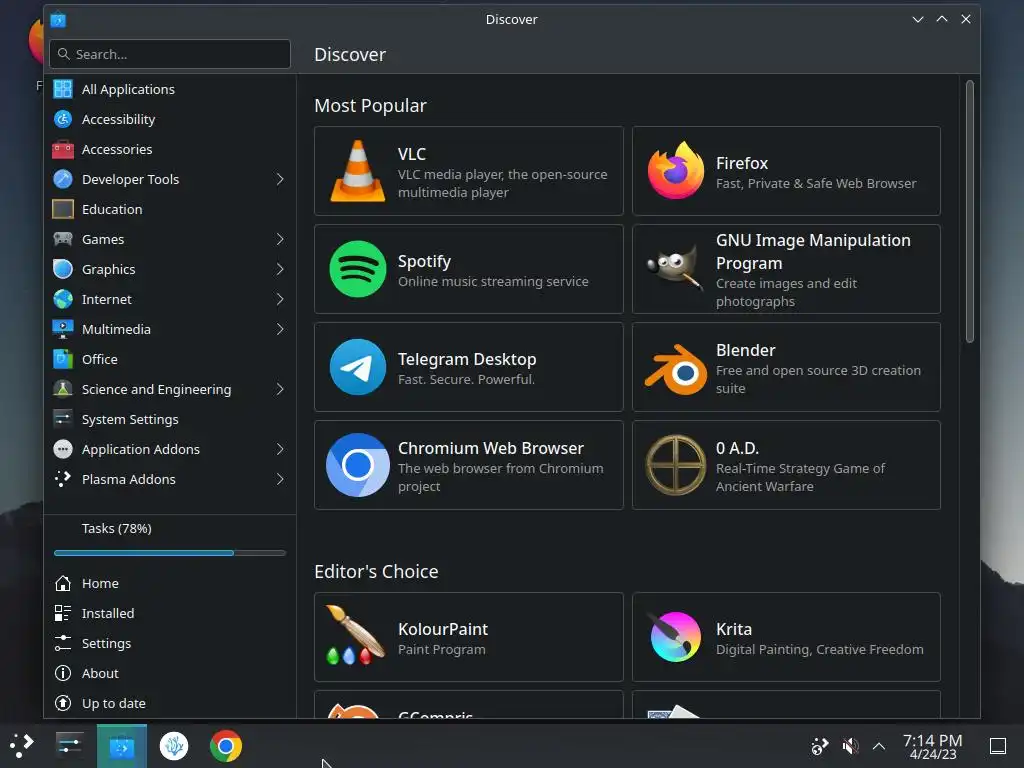The width and height of the screenshot is (1024, 768).
Task: Click the Education chalkboard icon
Action: pos(63,209)
